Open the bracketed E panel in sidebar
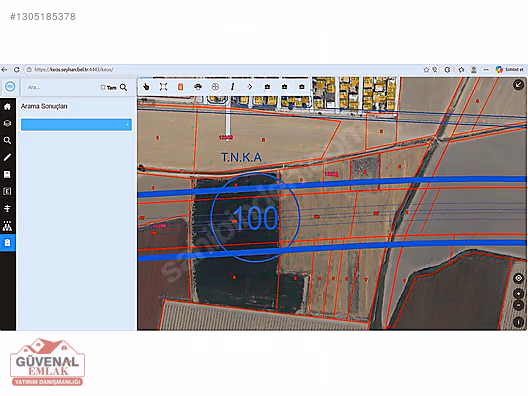The image size is (528, 396). pos(7,191)
